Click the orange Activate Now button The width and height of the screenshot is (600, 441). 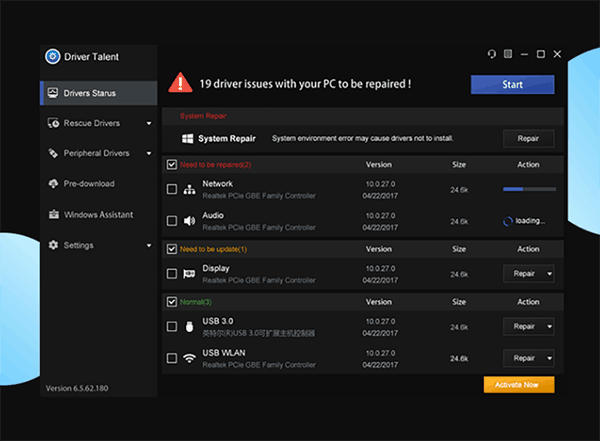[519, 385]
